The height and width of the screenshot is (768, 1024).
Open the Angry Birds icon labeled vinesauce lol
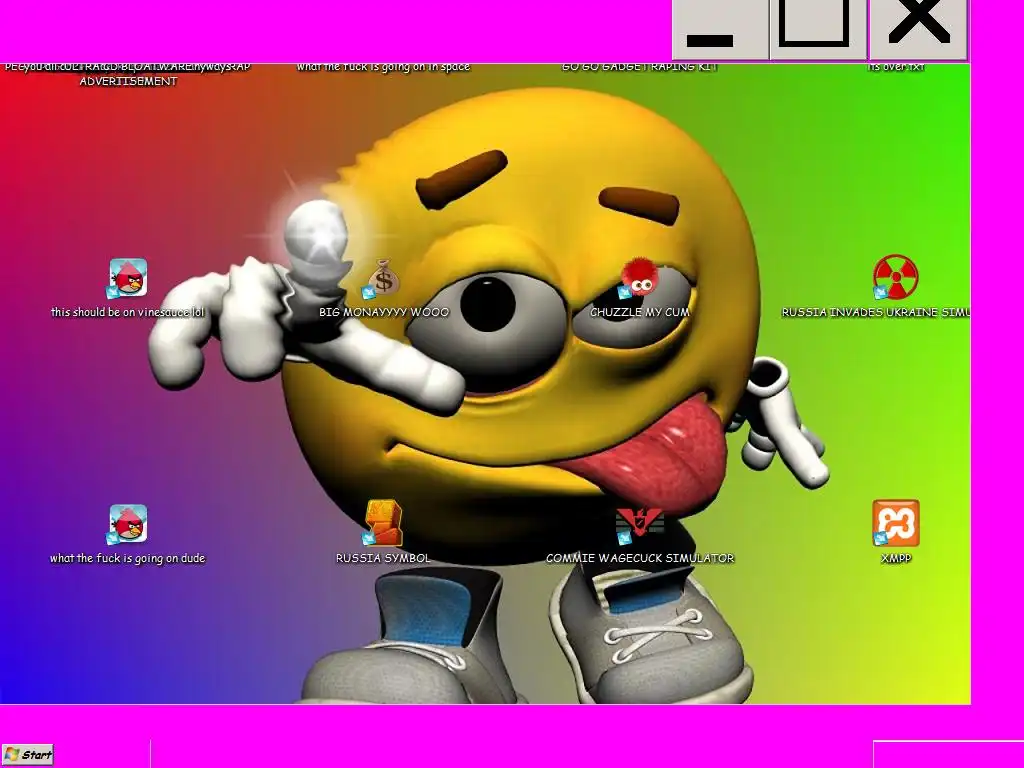click(128, 278)
